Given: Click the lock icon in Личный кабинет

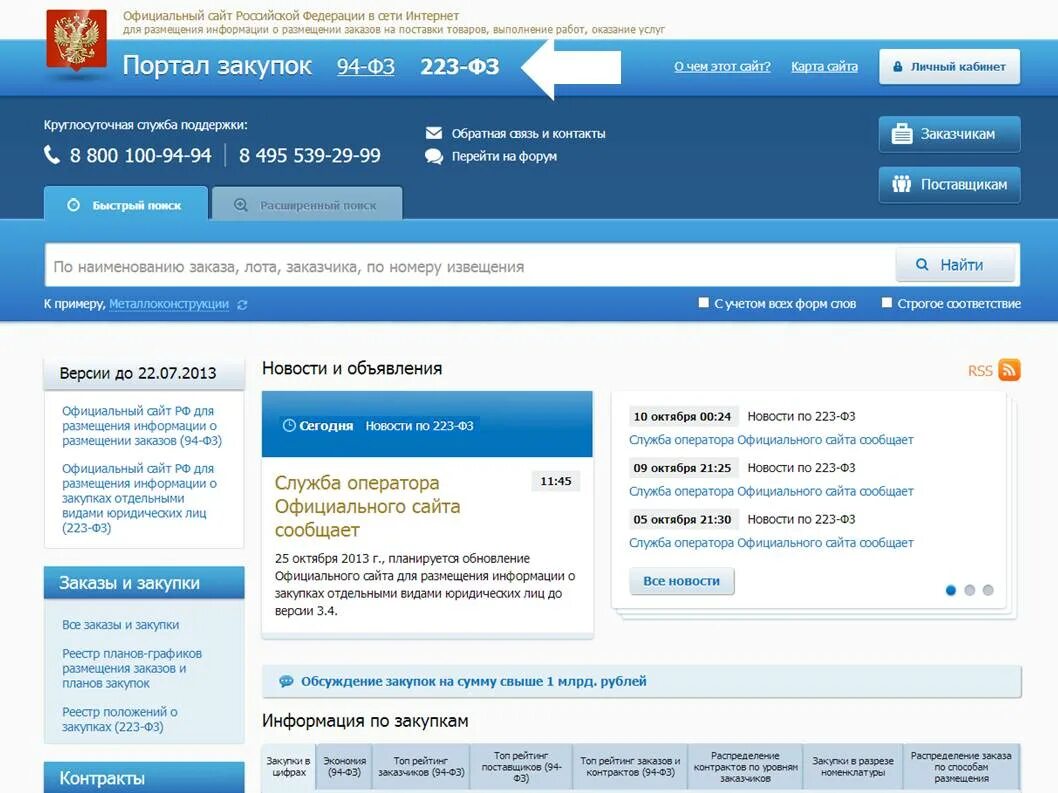Looking at the screenshot, I should pos(898,65).
